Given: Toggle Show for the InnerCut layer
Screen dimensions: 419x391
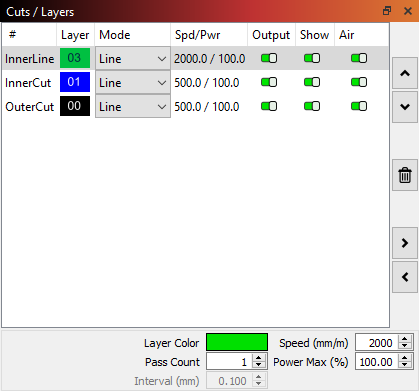Looking at the screenshot, I should (312, 82).
